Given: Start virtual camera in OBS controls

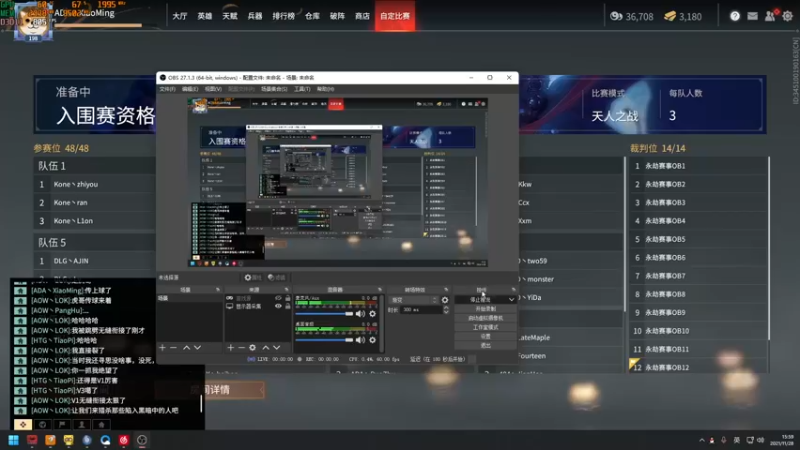Looking at the screenshot, I should click(485, 318).
